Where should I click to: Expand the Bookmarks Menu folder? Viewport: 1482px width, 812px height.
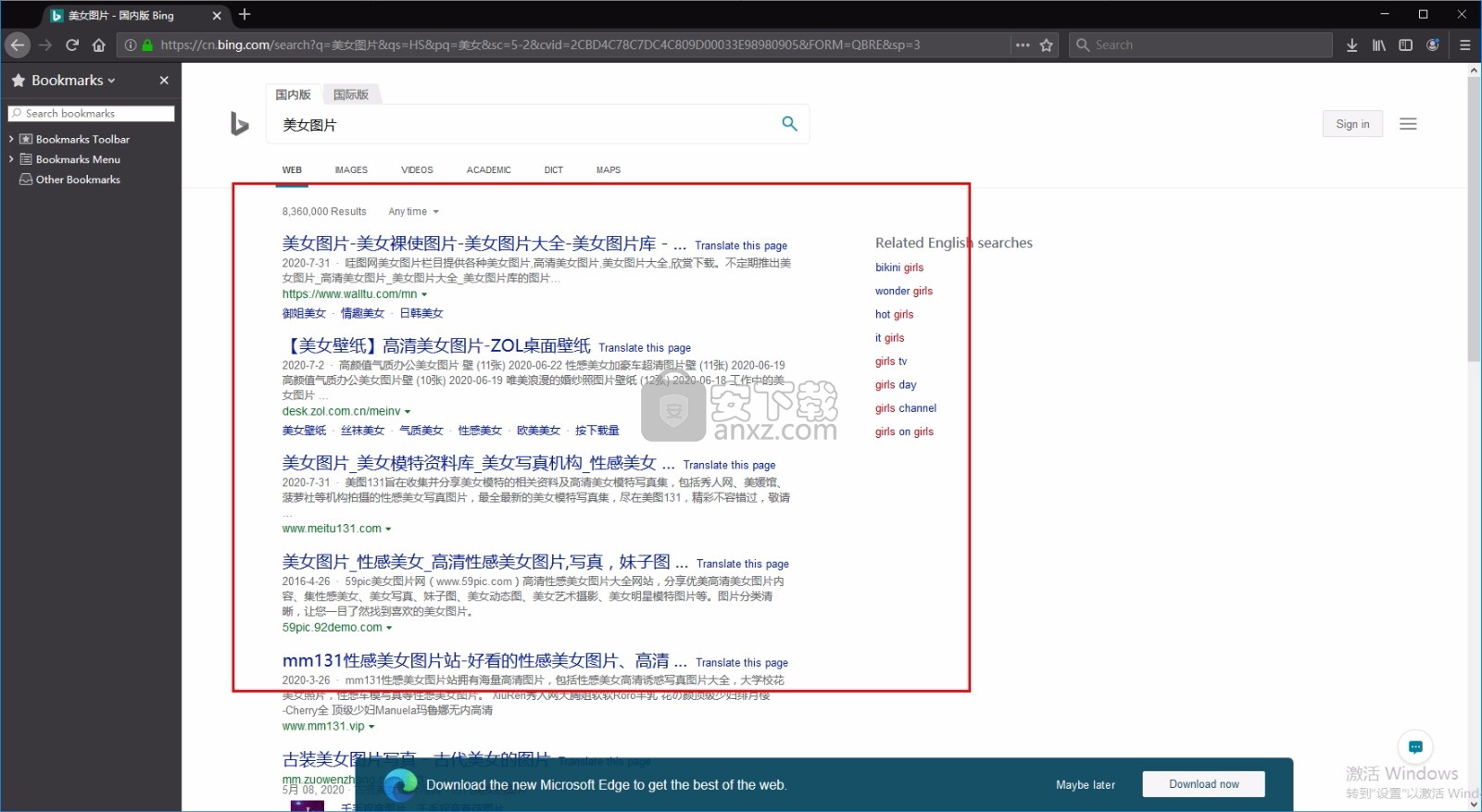(11, 159)
